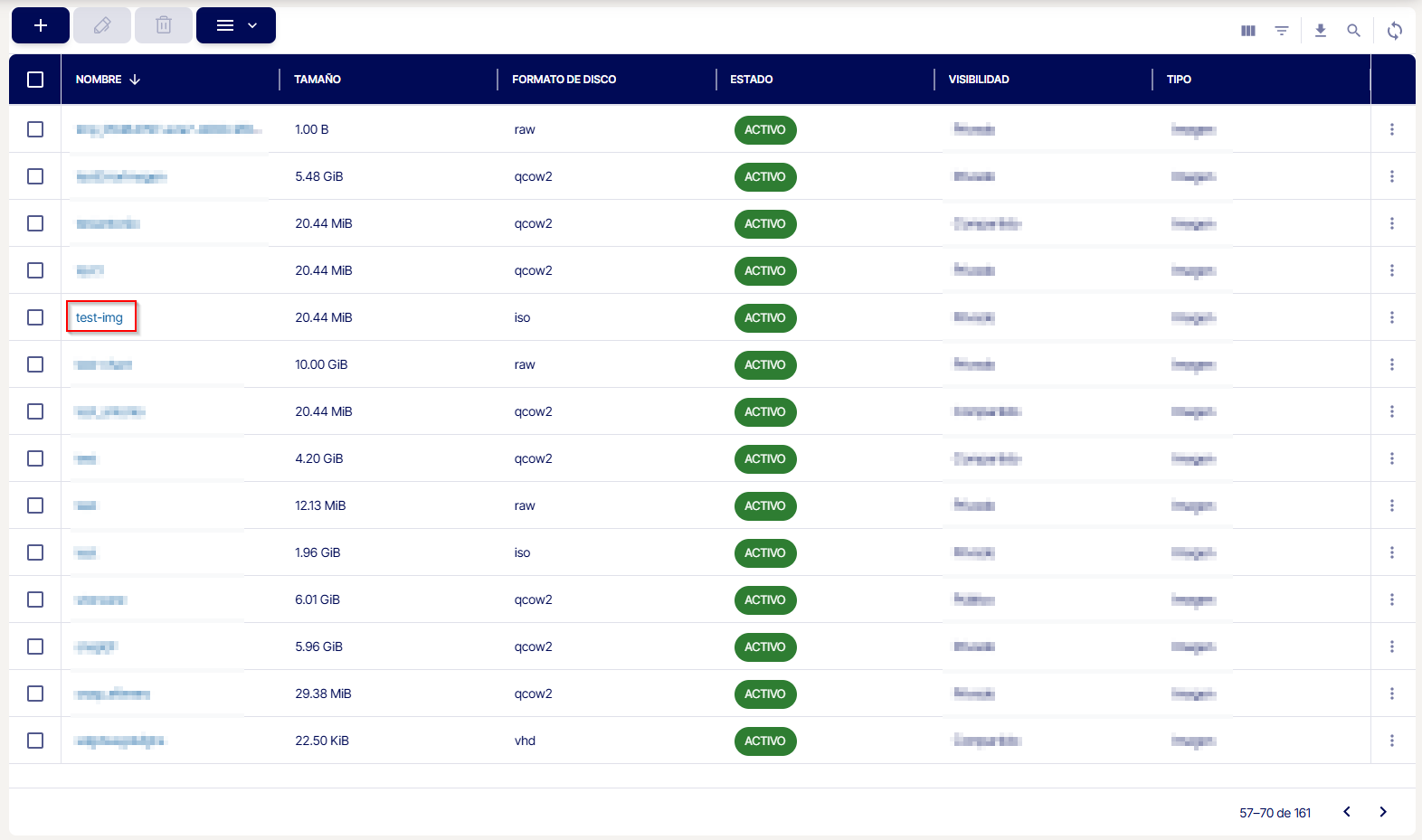Sort by FORMATO DE DISCO column header

pos(564,80)
